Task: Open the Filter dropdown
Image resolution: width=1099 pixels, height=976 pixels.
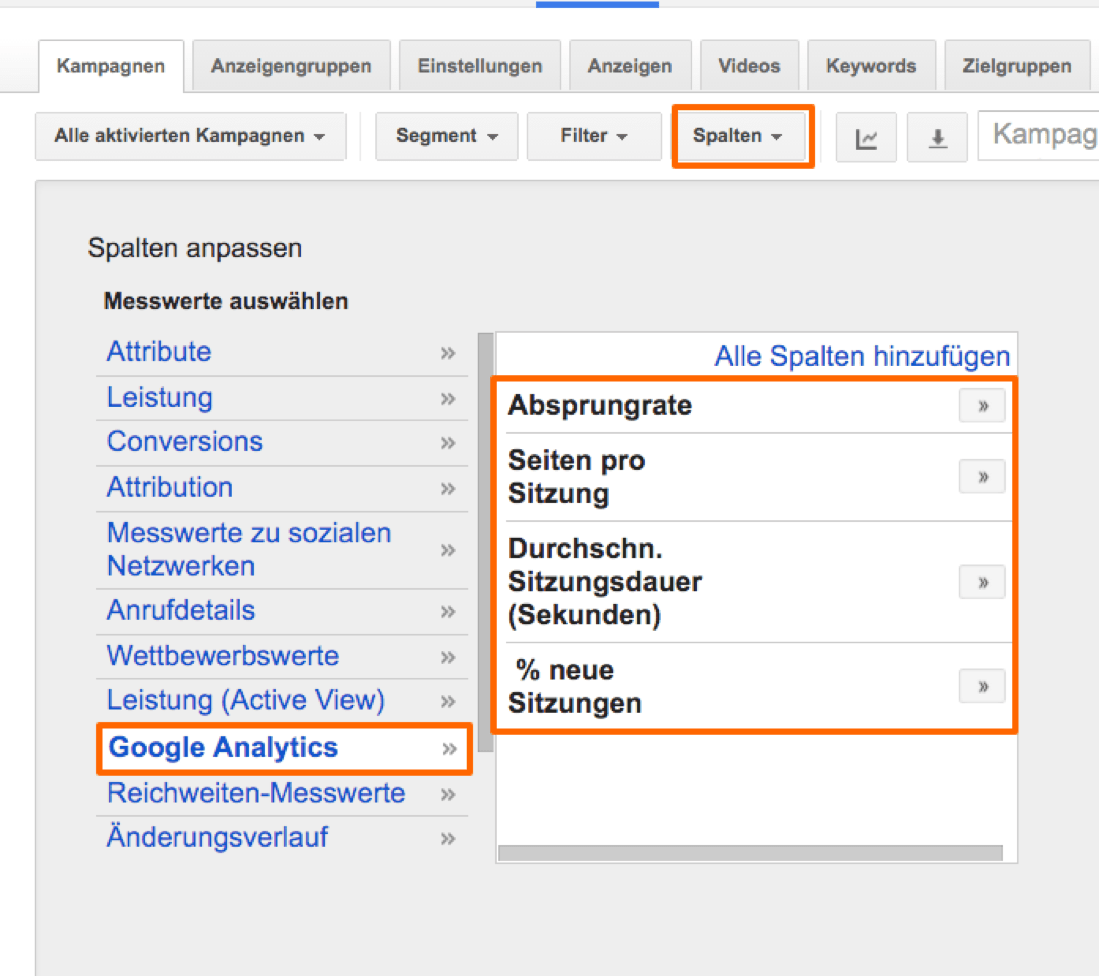Action: pos(594,136)
